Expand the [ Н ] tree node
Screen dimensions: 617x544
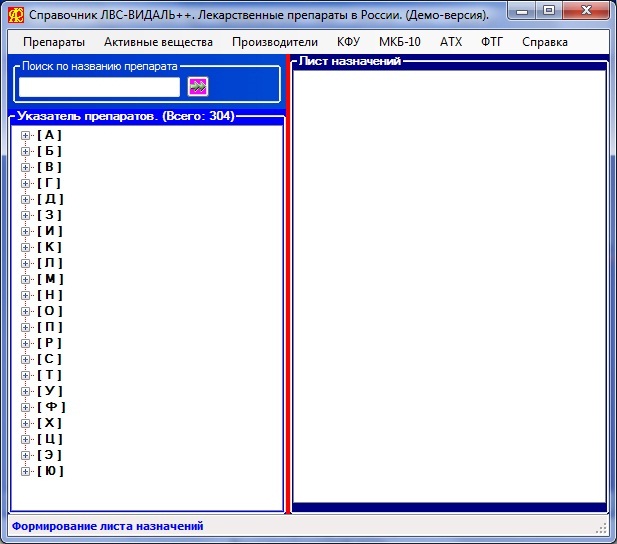(25, 295)
